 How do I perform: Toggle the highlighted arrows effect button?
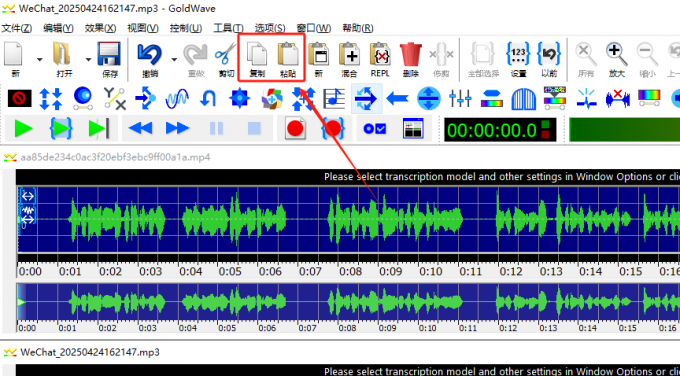(x=366, y=98)
